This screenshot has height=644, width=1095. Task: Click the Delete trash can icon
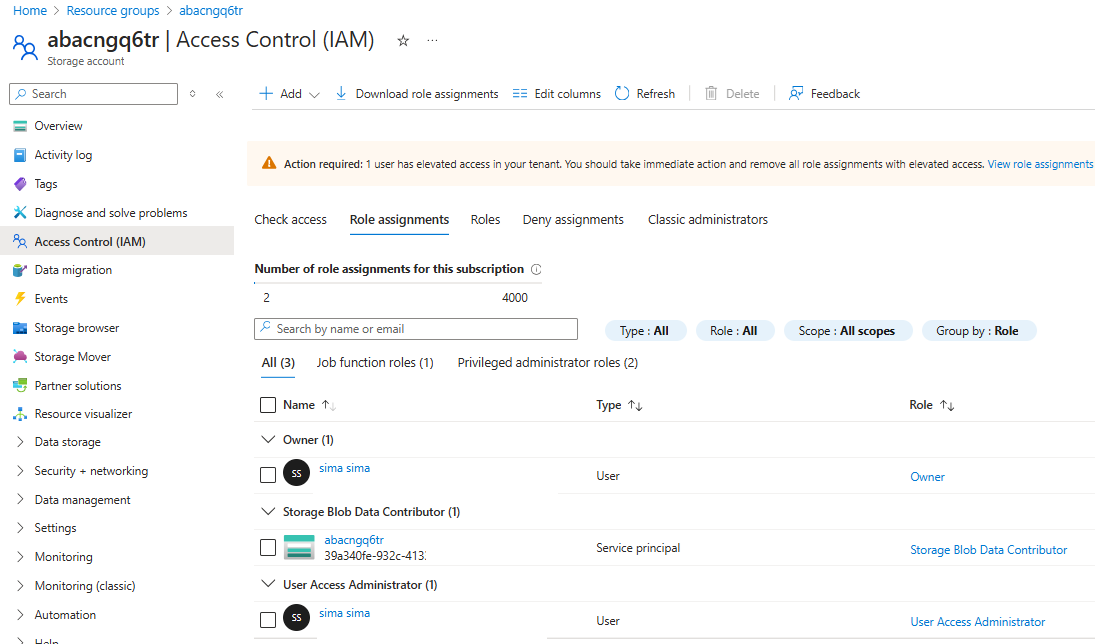pyautogui.click(x=711, y=94)
